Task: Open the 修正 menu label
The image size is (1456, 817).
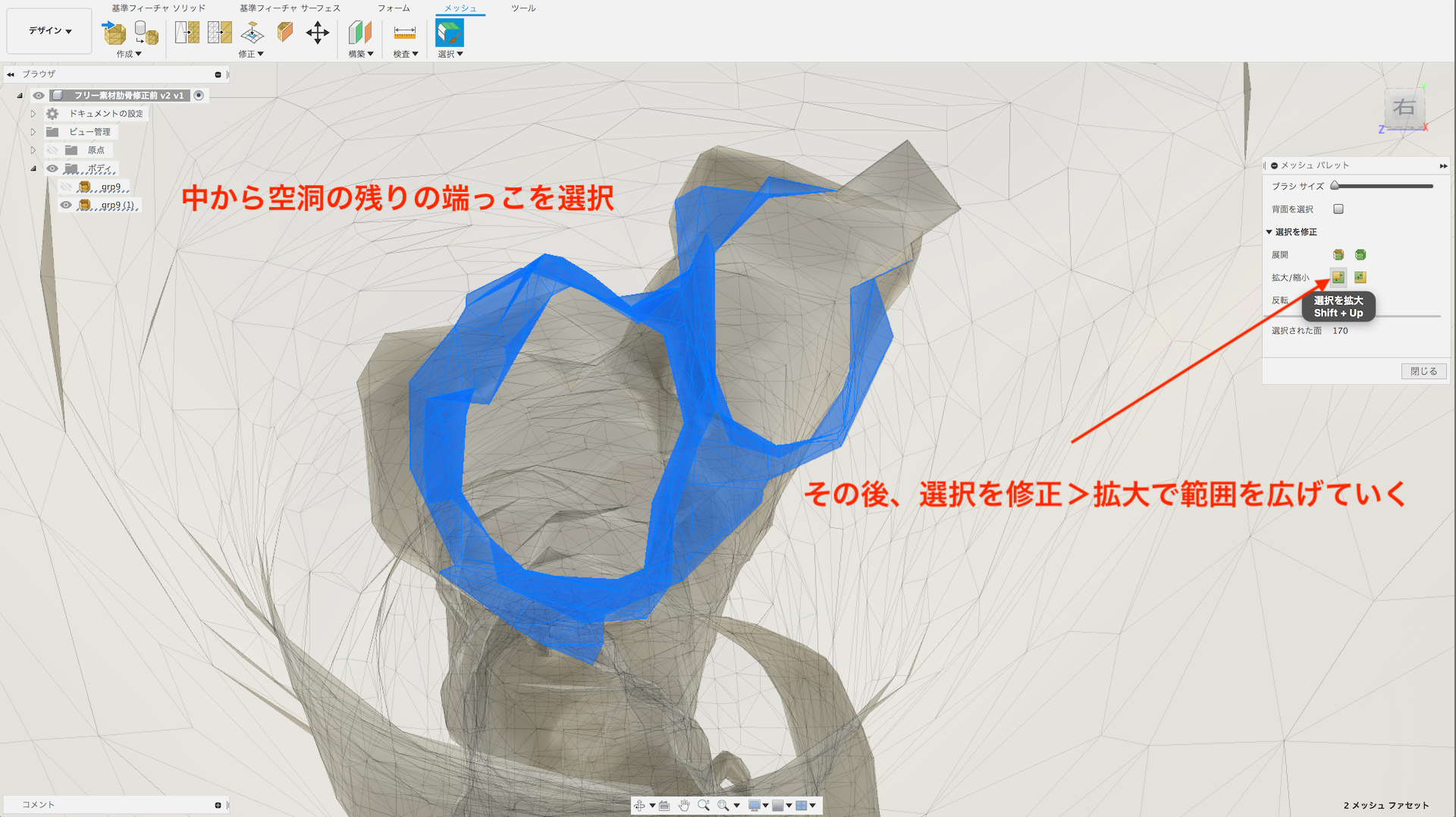Action: (x=250, y=54)
